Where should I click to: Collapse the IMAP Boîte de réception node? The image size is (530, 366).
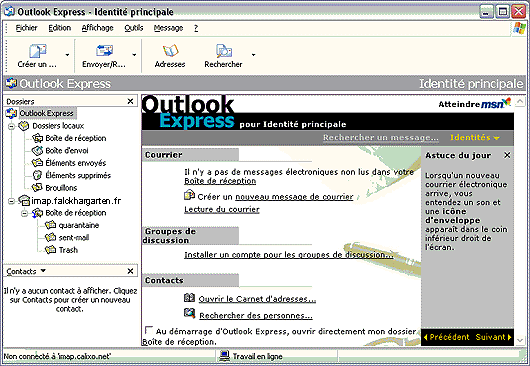click(x=25, y=213)
